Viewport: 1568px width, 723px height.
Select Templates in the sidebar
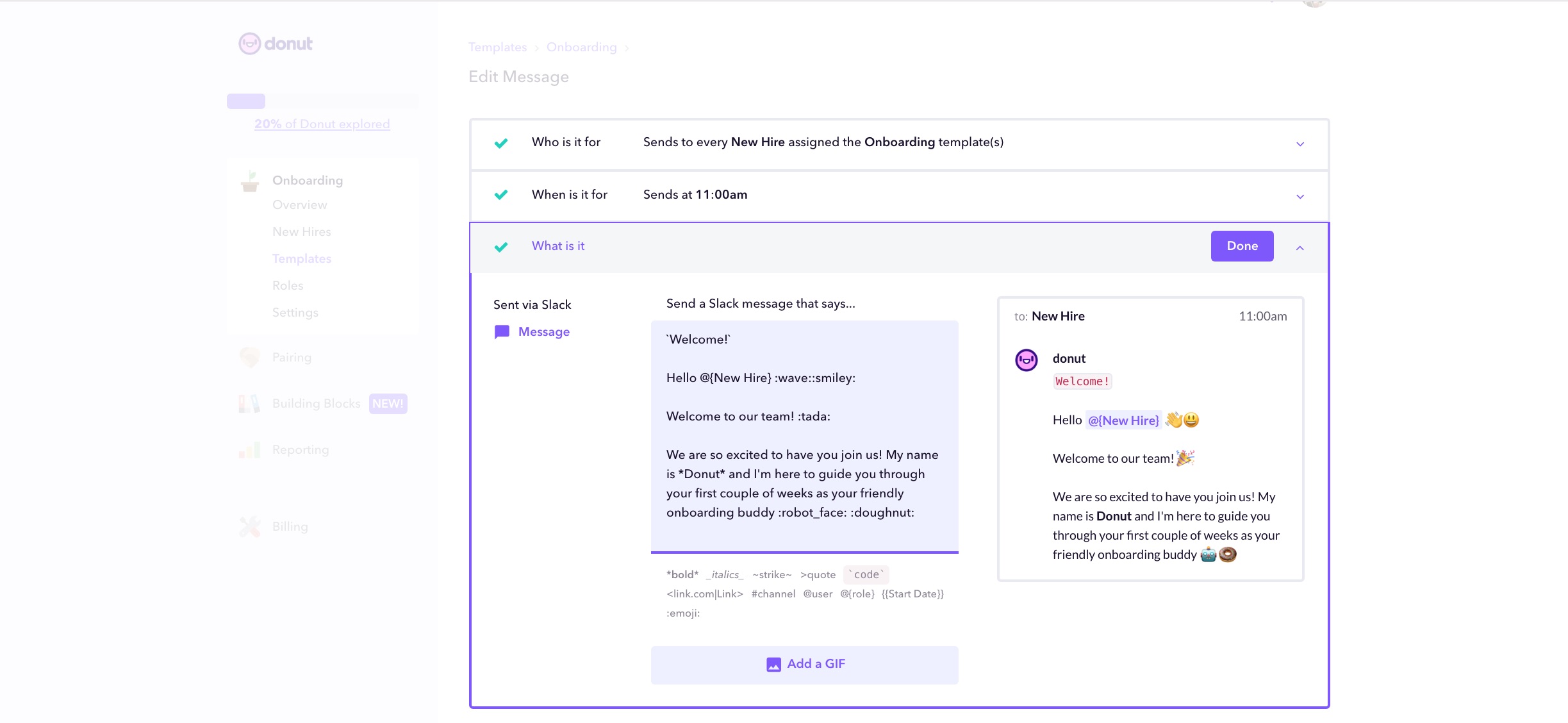tap(302, 259)
